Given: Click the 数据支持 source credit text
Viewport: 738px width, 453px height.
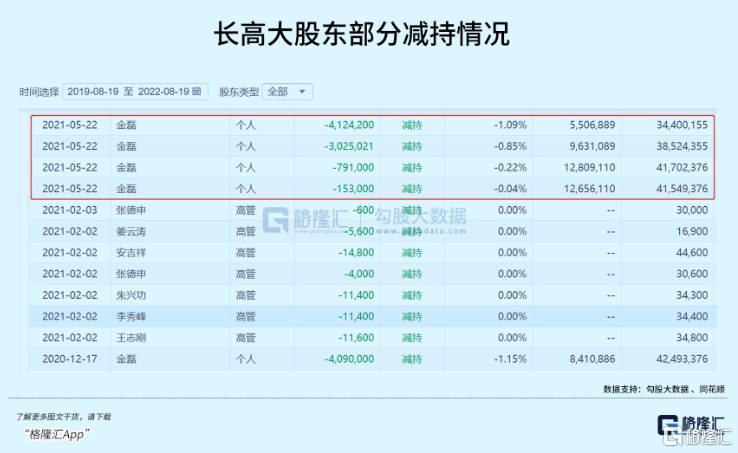Looking at the screenshot, I should click(x=664, y=389).
